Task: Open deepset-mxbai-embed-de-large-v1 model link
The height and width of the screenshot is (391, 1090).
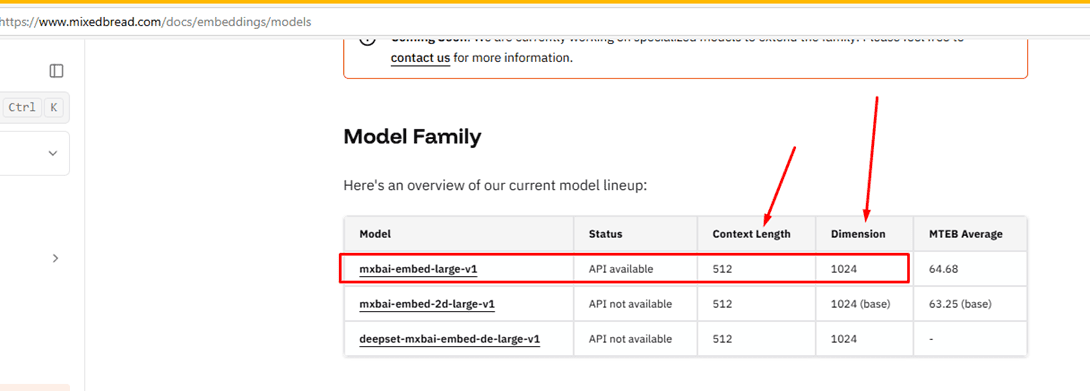Action: pos(450,340)
